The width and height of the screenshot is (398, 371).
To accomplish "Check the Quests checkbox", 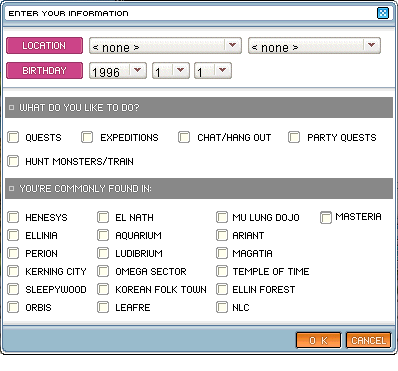I will point(13,137).
